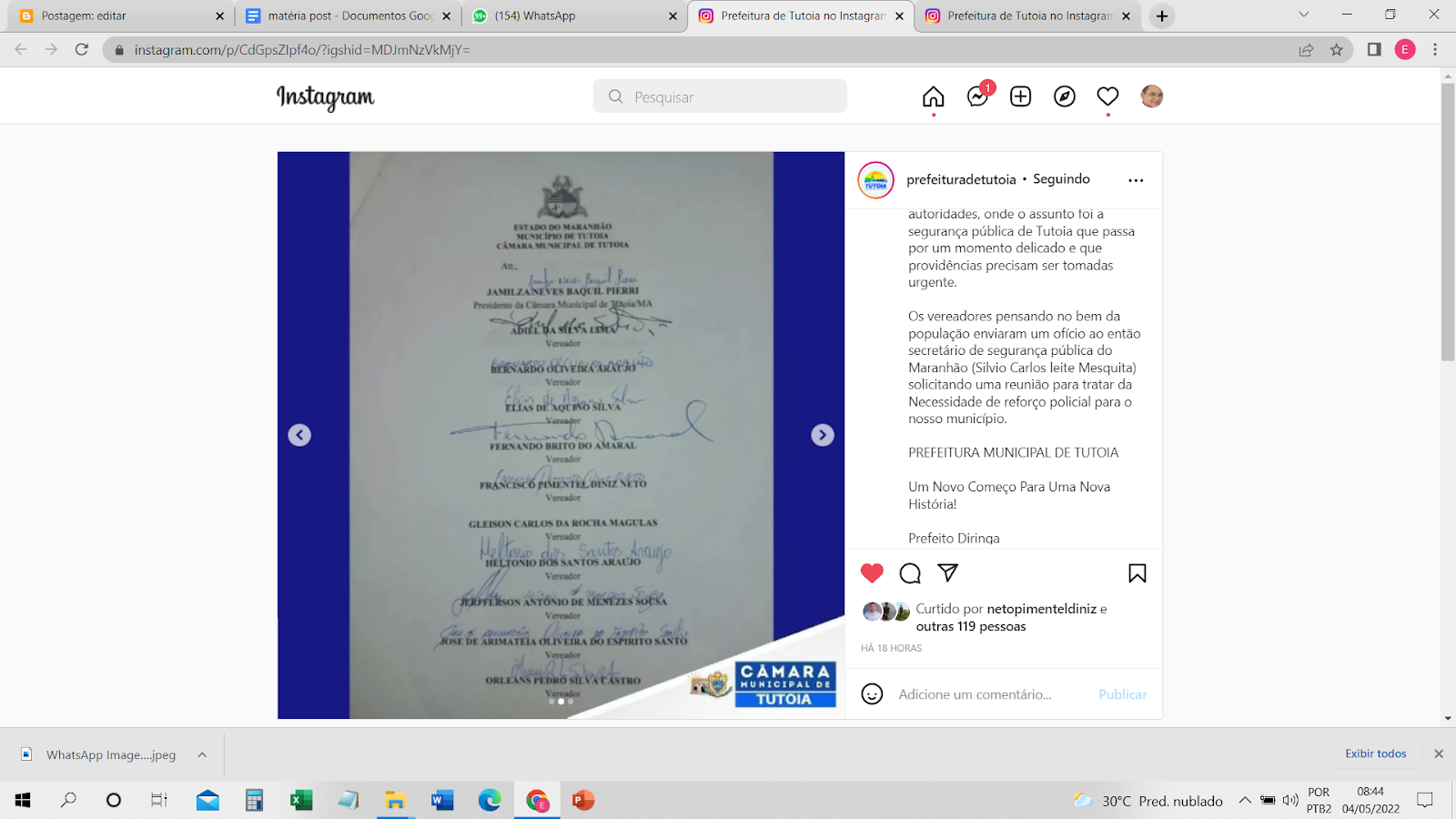Bookmark this page with star icon

pyautogui.click(x=1336, y=50)
